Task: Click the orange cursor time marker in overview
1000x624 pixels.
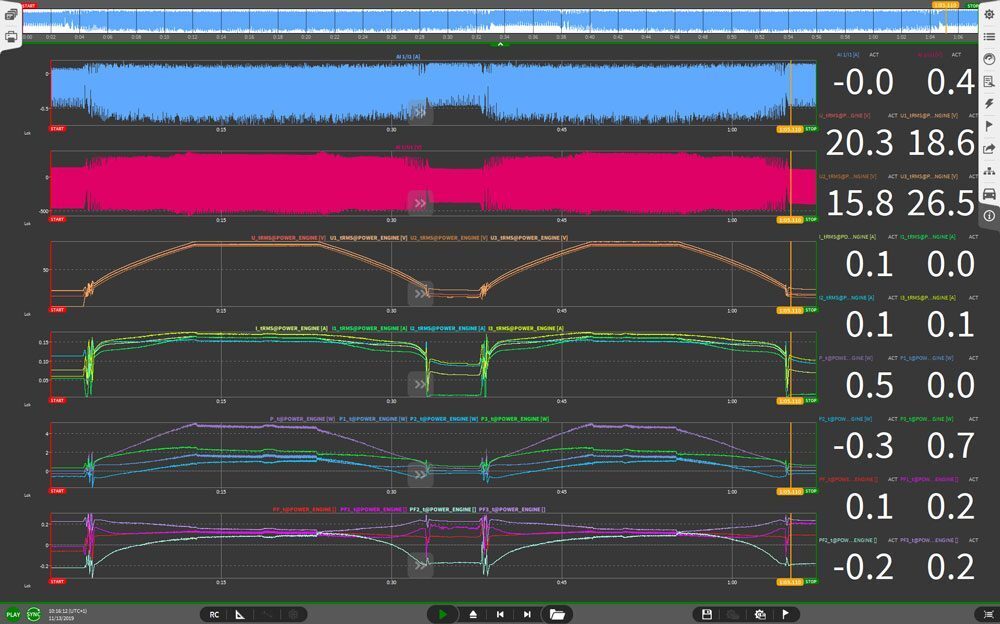Action: coord(943,5)
